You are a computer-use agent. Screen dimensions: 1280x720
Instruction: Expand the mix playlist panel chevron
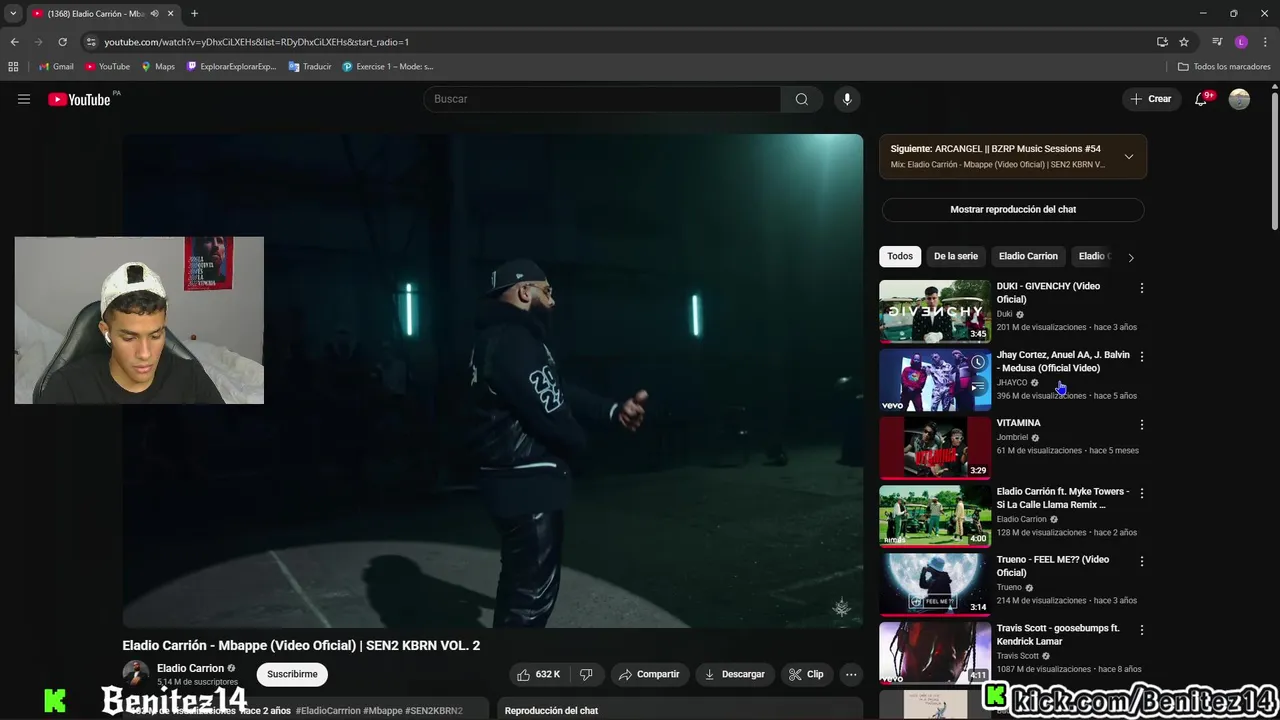click(x=1129, y=156)
